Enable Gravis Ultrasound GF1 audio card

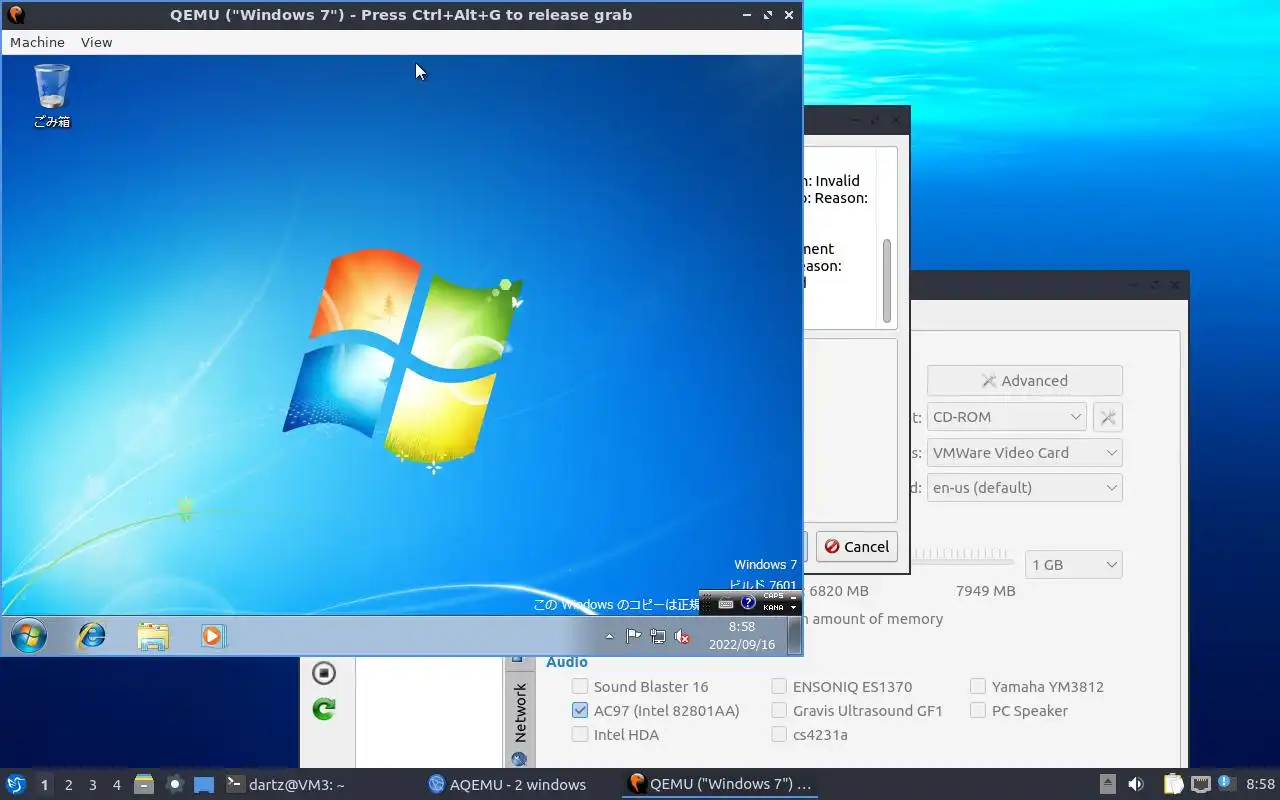coord(779,711)
